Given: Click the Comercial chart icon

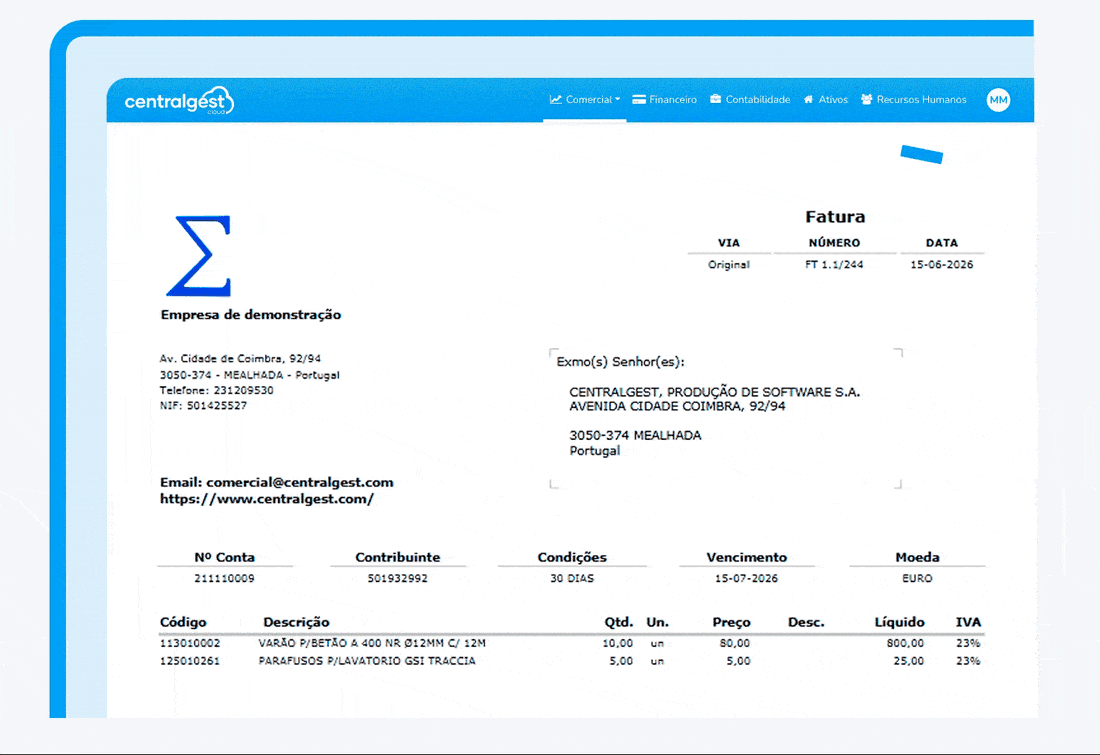Looking at the screenshot, I should [556, 100].
